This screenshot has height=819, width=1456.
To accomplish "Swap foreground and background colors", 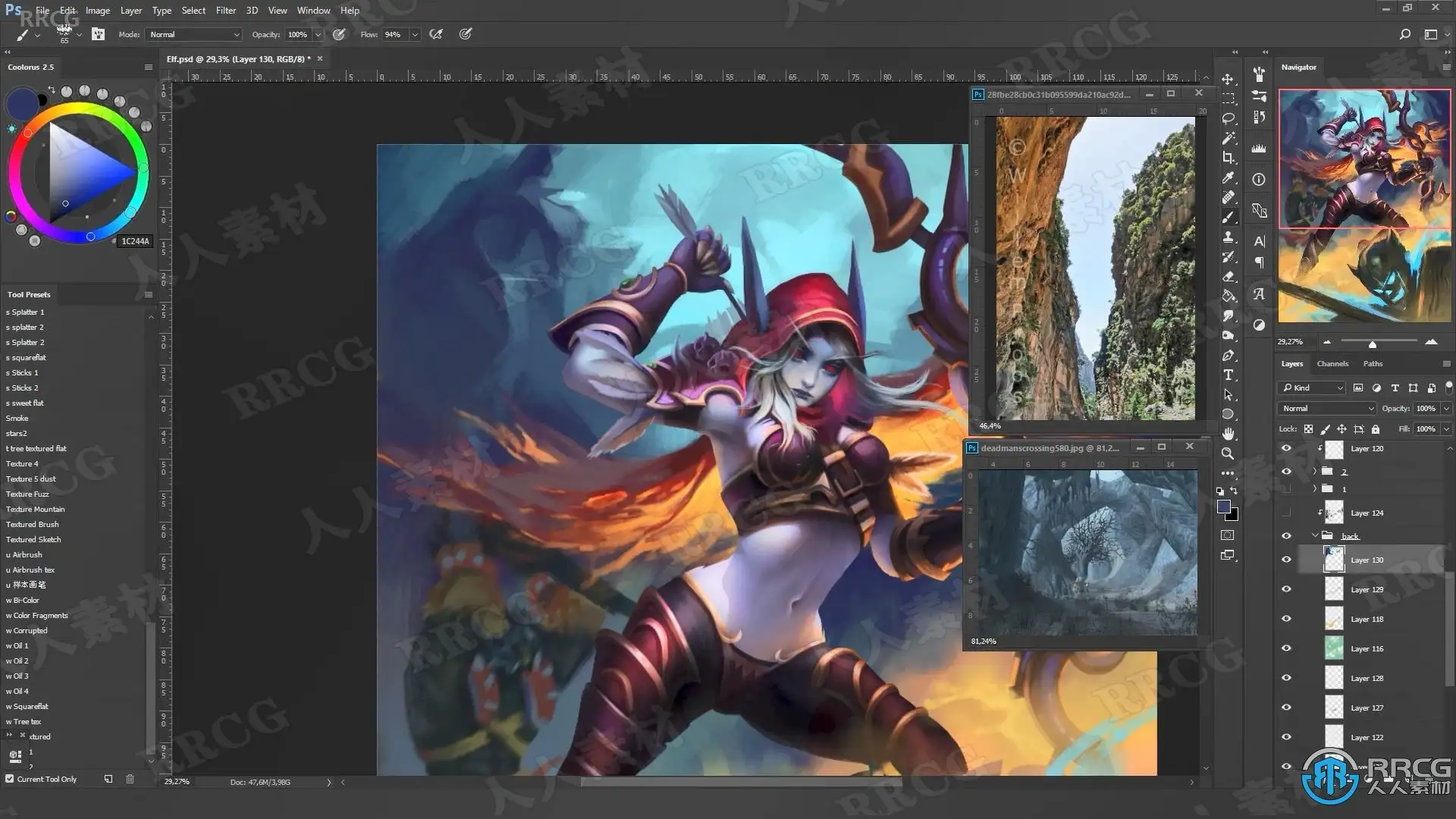I will (x=1235, y=491).
